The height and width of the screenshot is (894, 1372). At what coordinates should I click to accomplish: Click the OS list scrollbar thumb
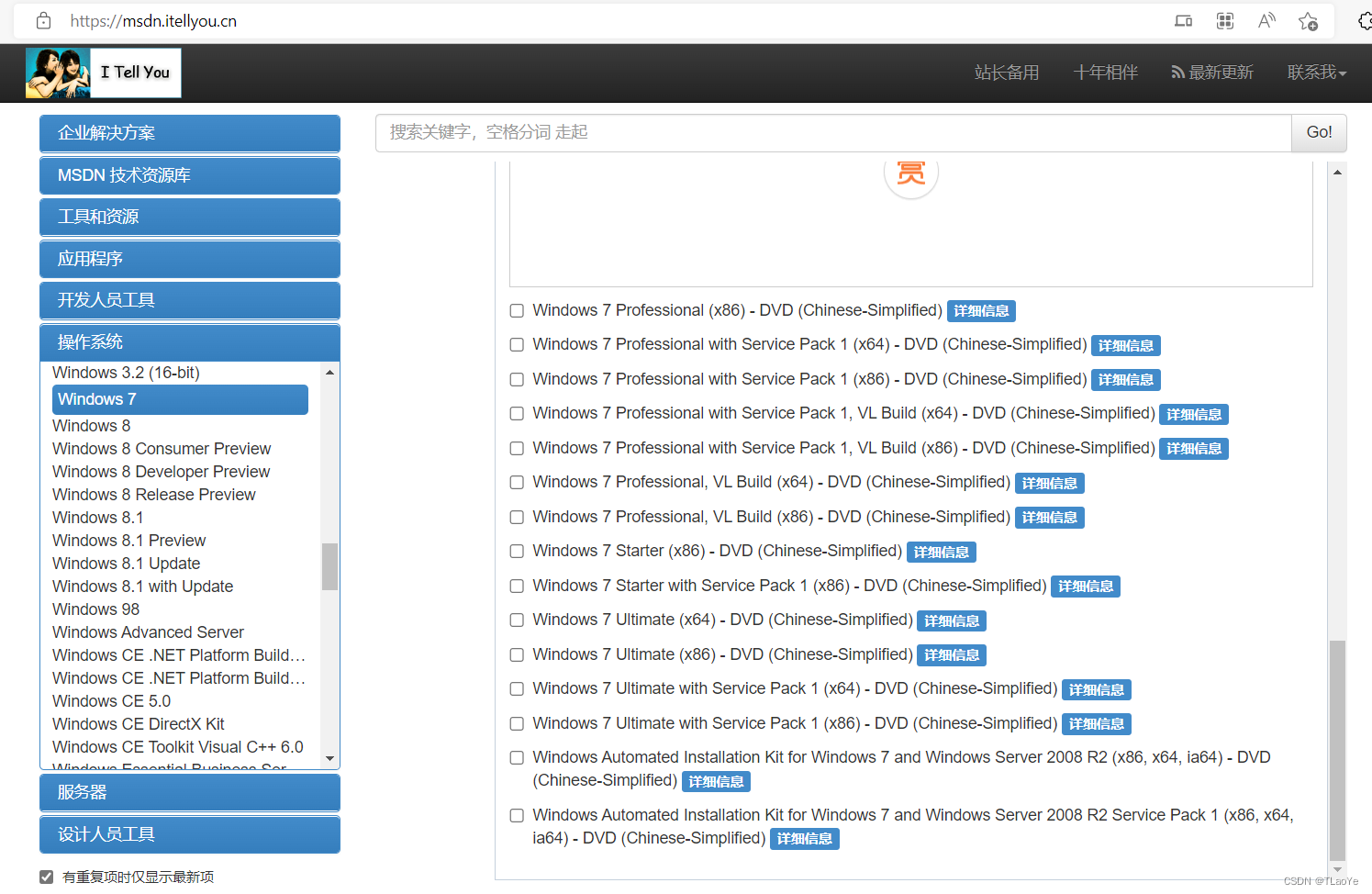pyautogui.click(x=329, y=566)
